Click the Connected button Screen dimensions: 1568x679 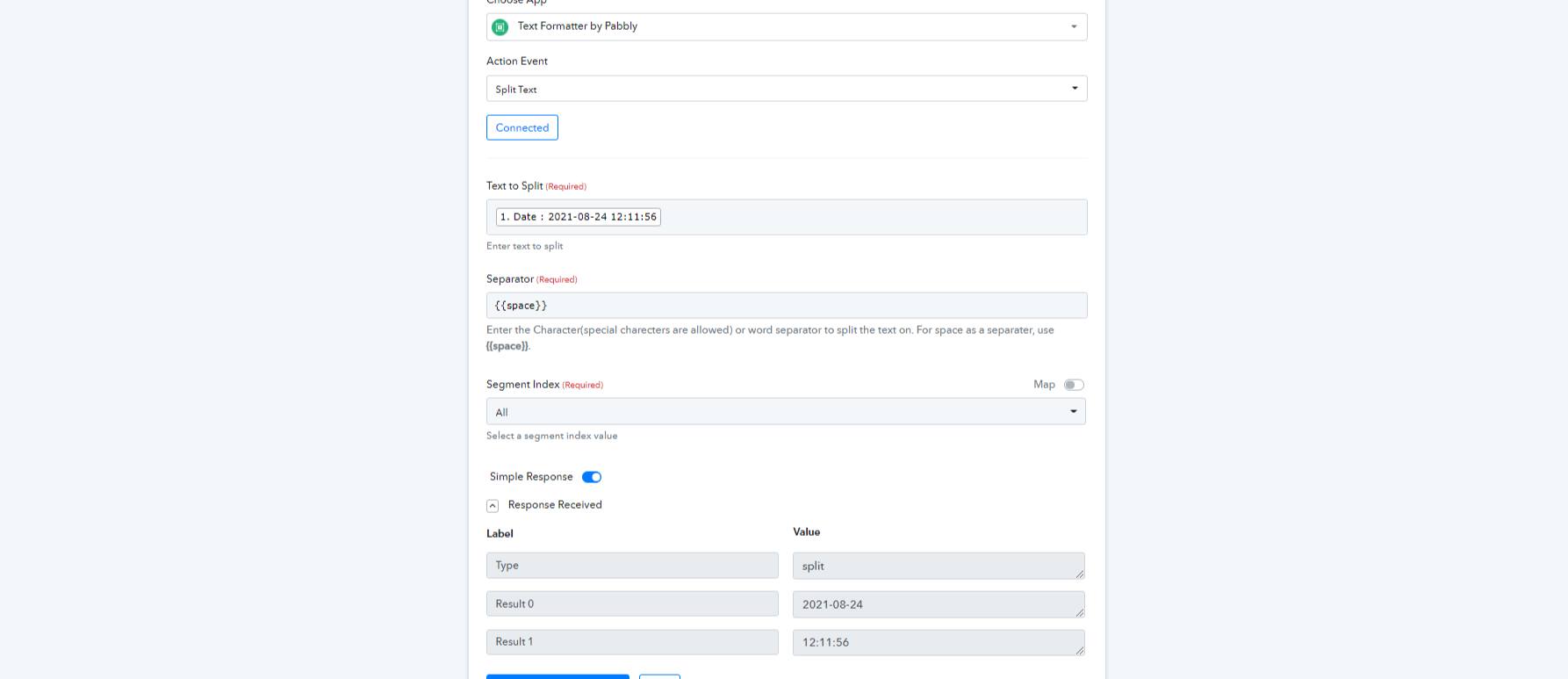coord(522,127)
